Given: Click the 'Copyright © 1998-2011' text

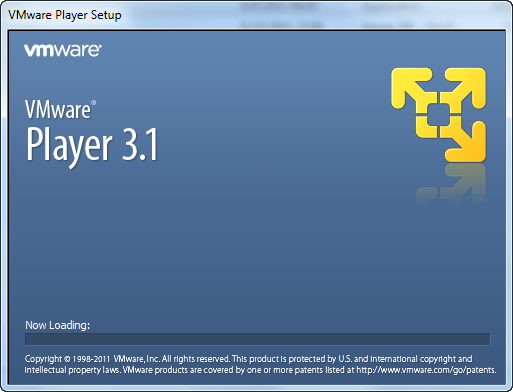Looking at the screenshot, I should [67, 359].
